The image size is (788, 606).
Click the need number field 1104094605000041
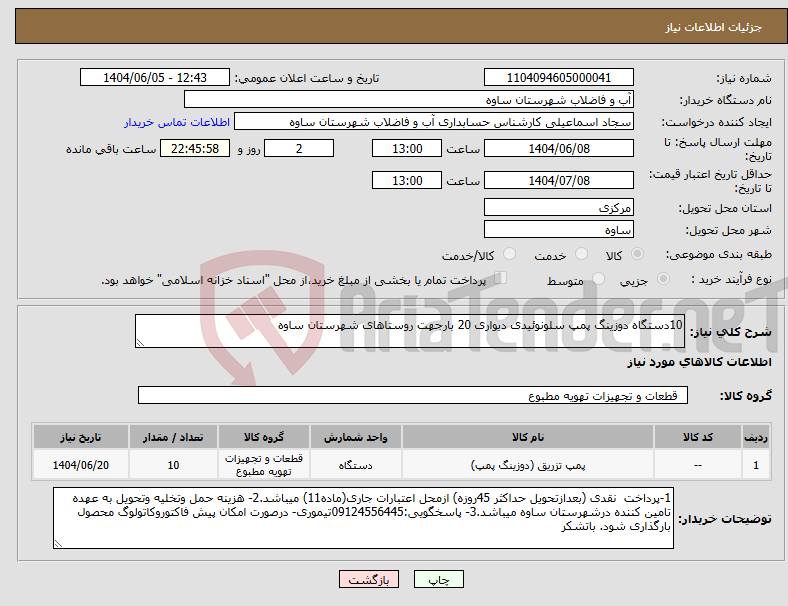click(x=558, y=77)
